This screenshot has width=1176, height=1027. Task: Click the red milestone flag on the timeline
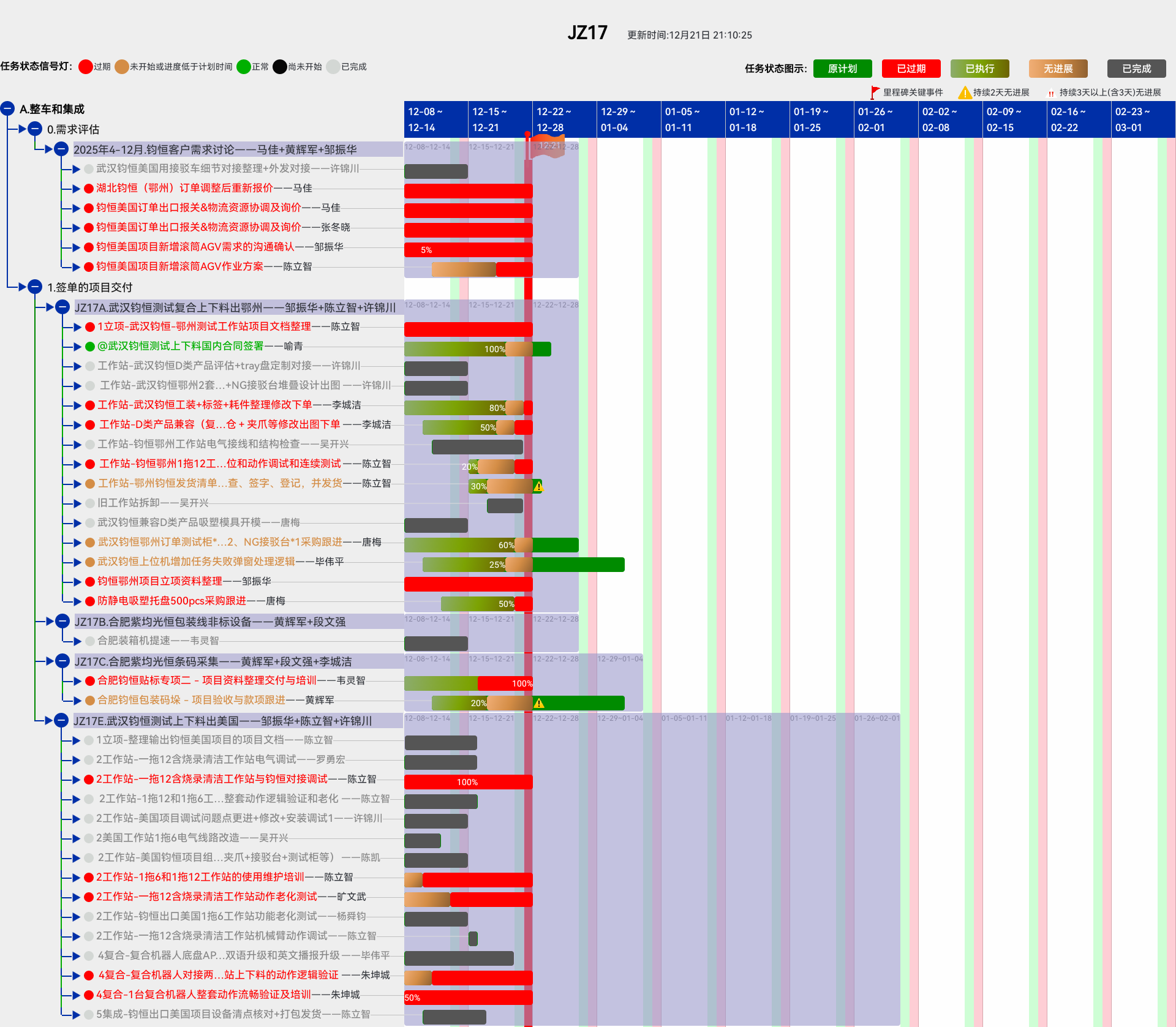click(x=546, y=146)
